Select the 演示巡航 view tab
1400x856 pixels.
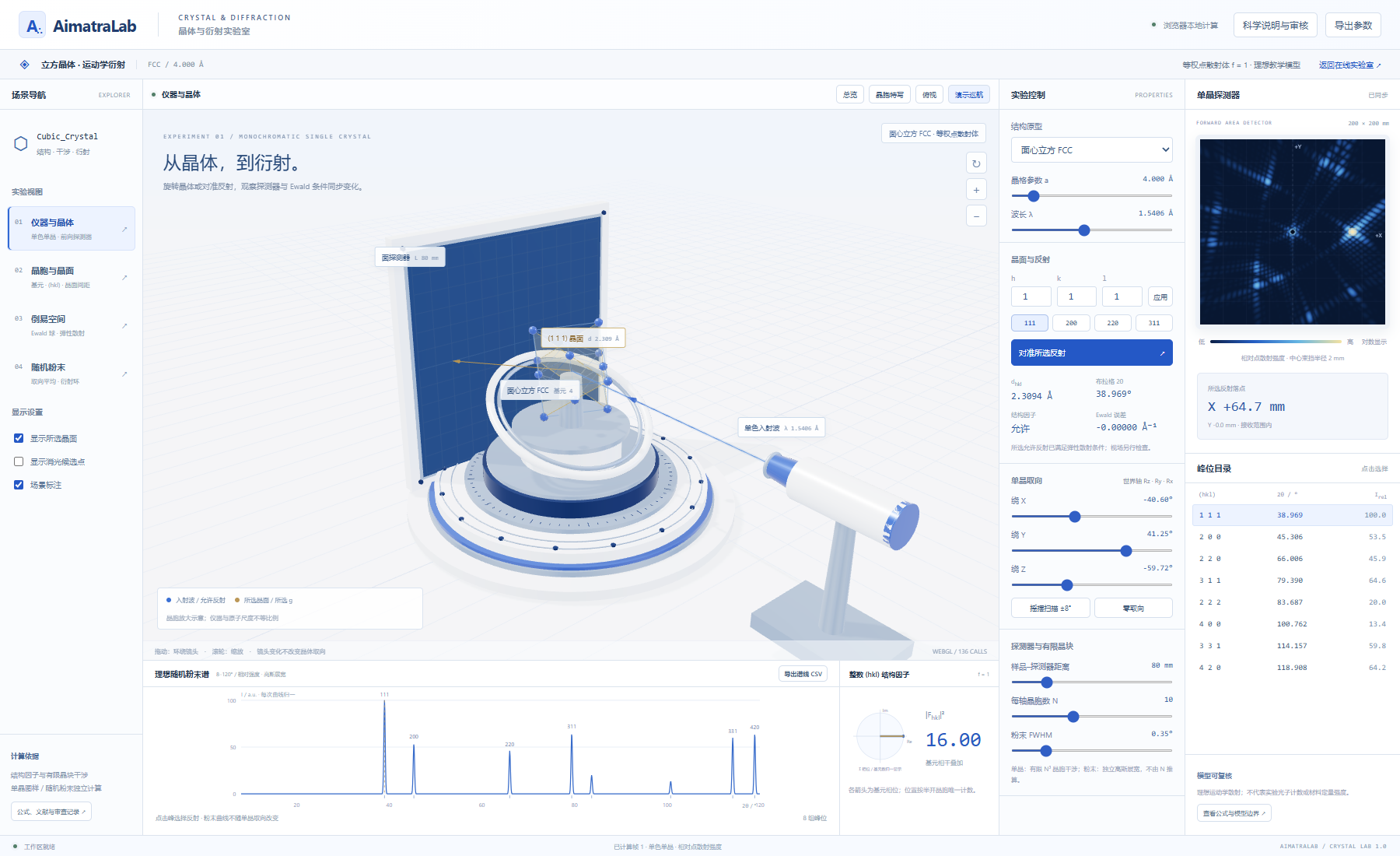click(x=969, y=94)
